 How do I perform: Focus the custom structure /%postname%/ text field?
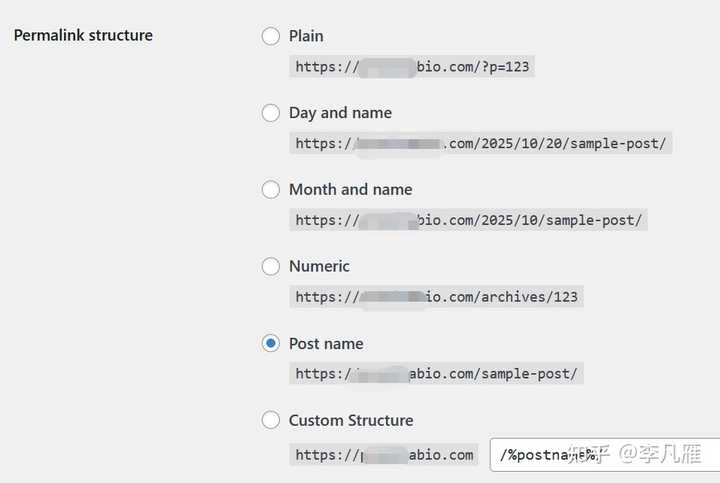[600, 455]
